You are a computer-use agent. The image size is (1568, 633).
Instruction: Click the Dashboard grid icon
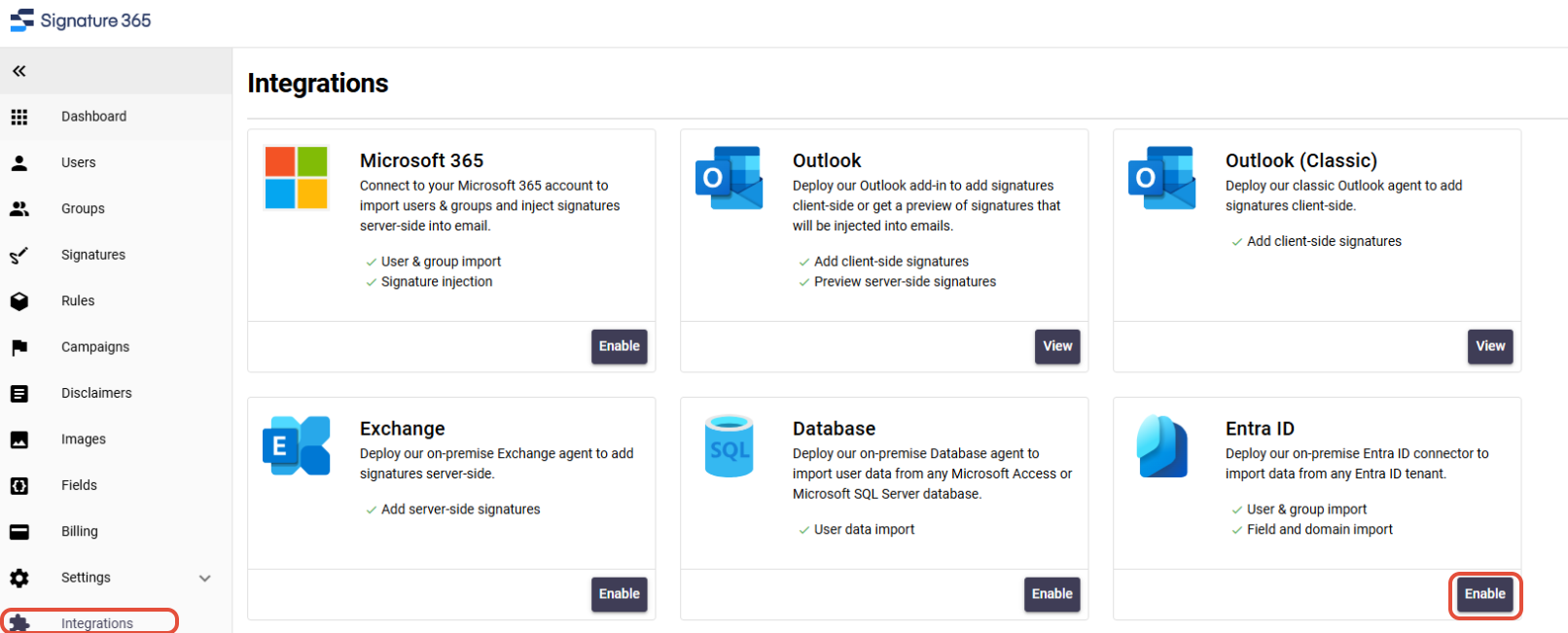coord(19,117)
